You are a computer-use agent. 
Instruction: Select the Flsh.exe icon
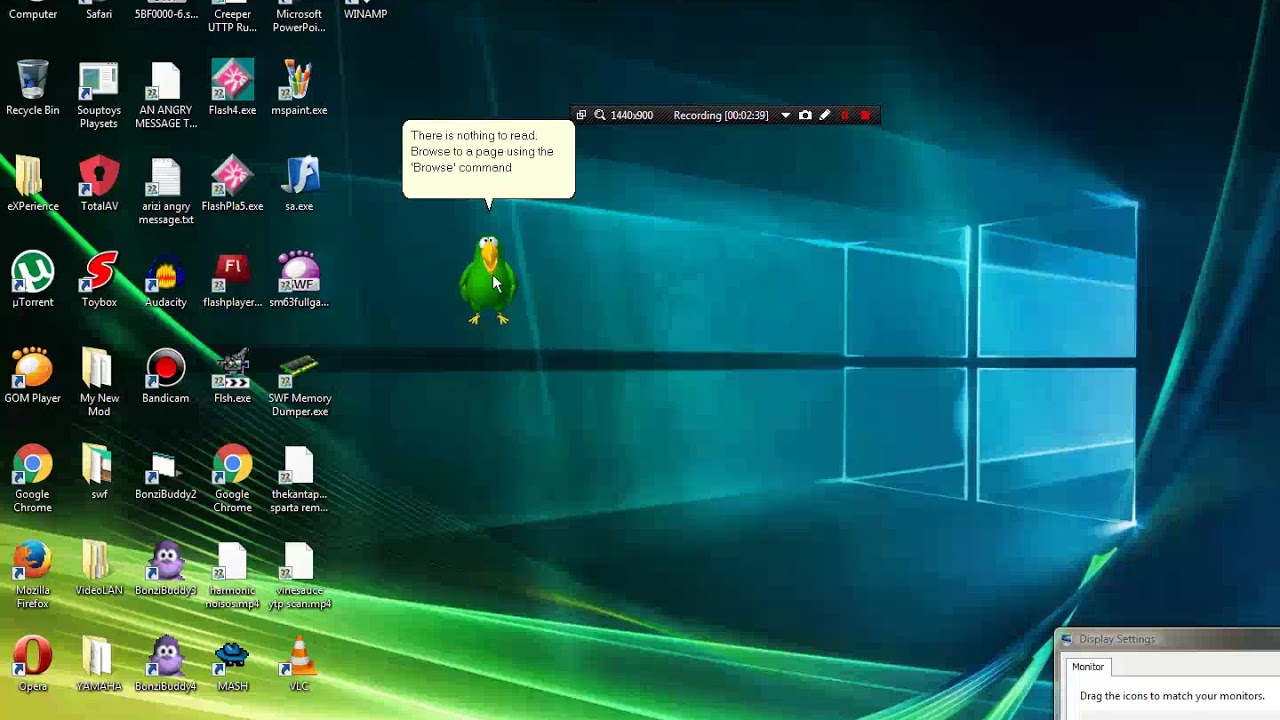(232, 376)
